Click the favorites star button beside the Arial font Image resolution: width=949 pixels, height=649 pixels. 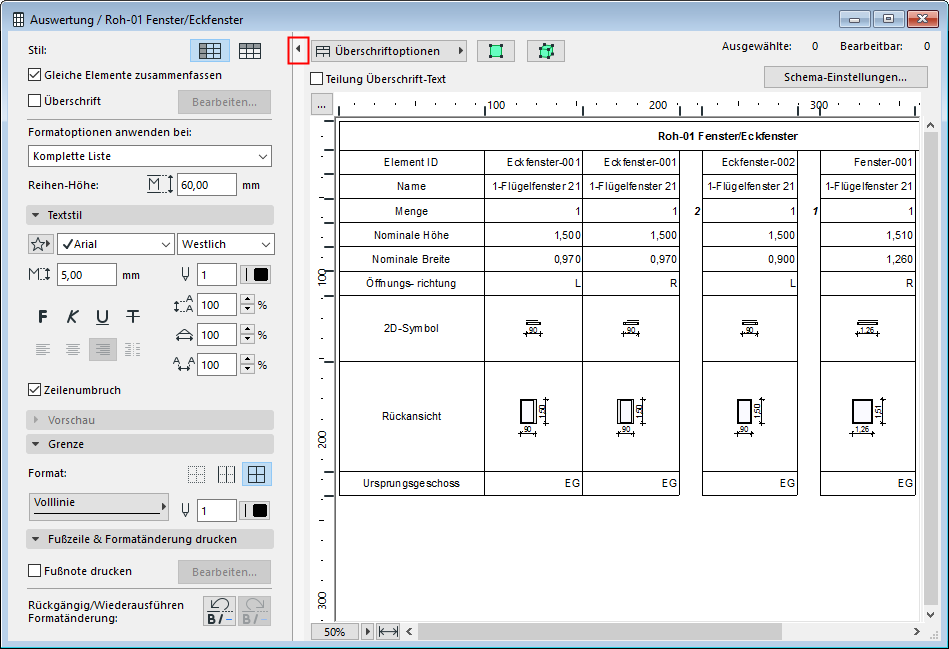coord(41,244)
